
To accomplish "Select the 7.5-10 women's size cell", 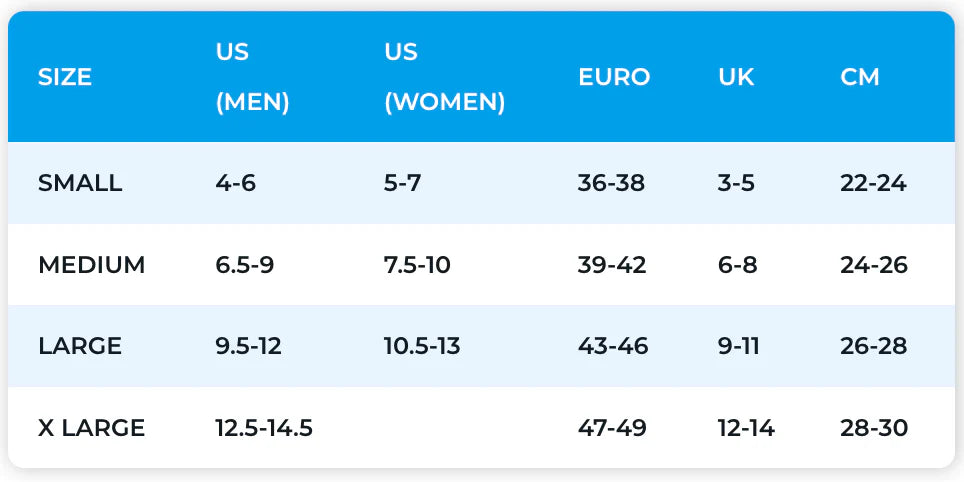I will 417,265.
